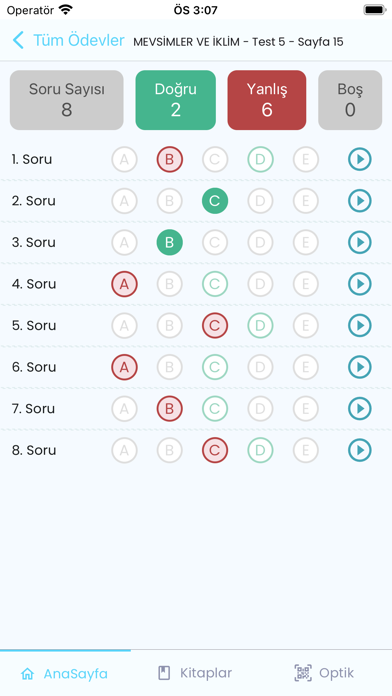
Task: Select wrong answer C in 8. Soru
Action: [215, 450]
